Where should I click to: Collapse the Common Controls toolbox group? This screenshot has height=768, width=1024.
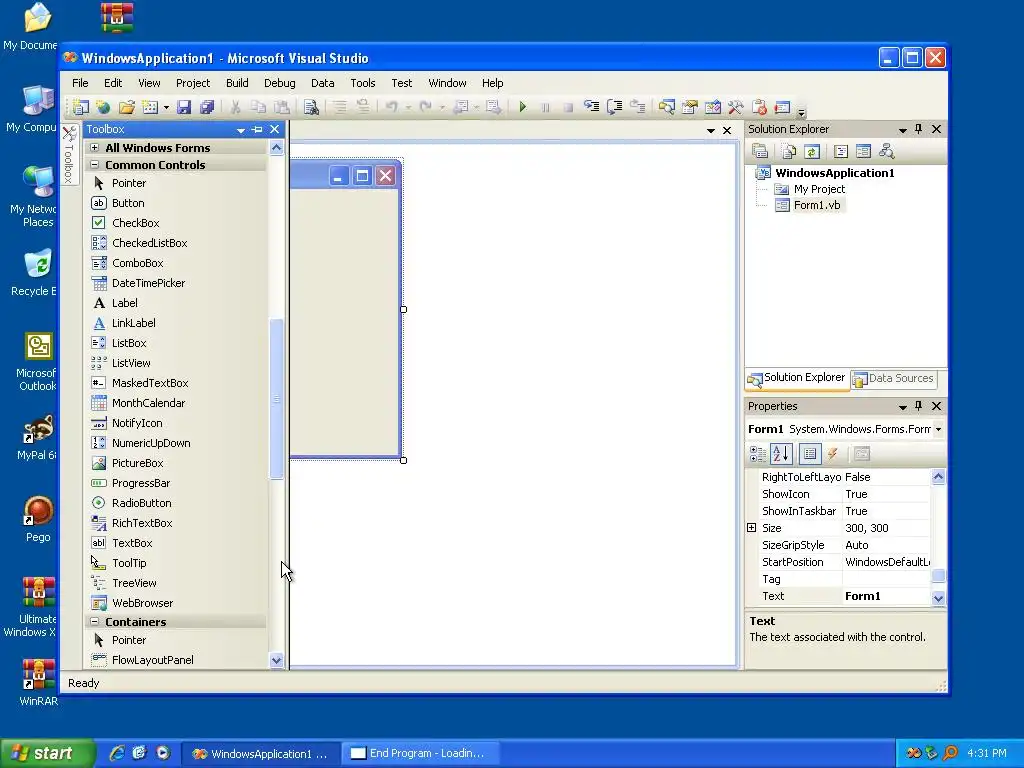pyautogui.click(x=95, y=165)
